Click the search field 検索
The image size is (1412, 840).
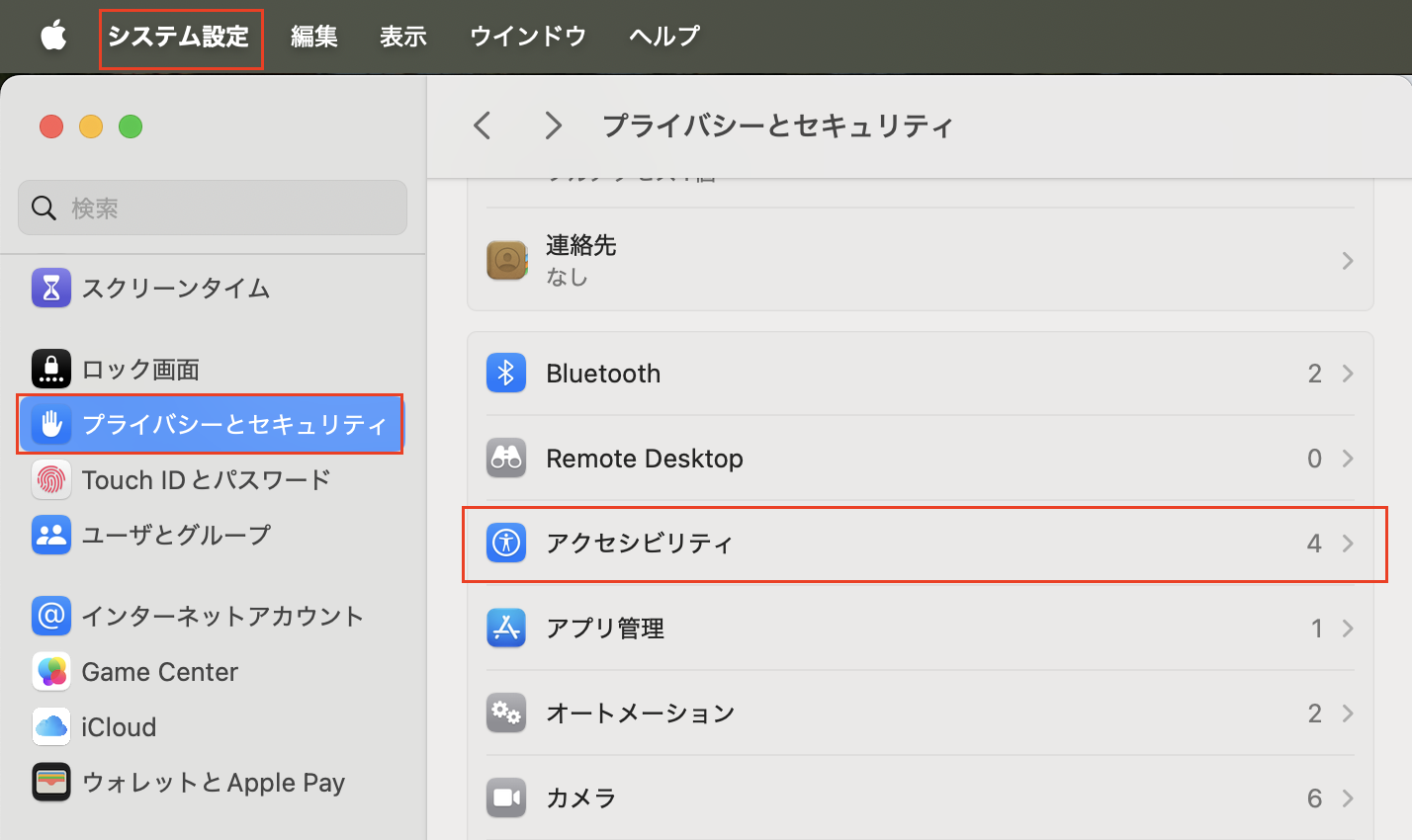tap(213, 208)
